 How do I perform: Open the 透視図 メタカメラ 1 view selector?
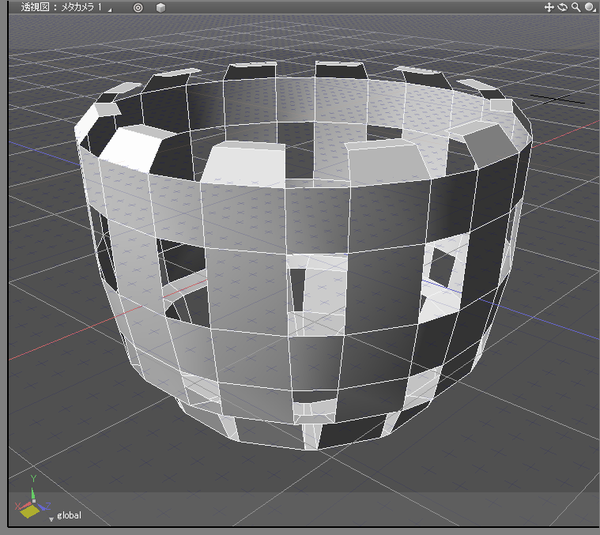coord(60,7)
